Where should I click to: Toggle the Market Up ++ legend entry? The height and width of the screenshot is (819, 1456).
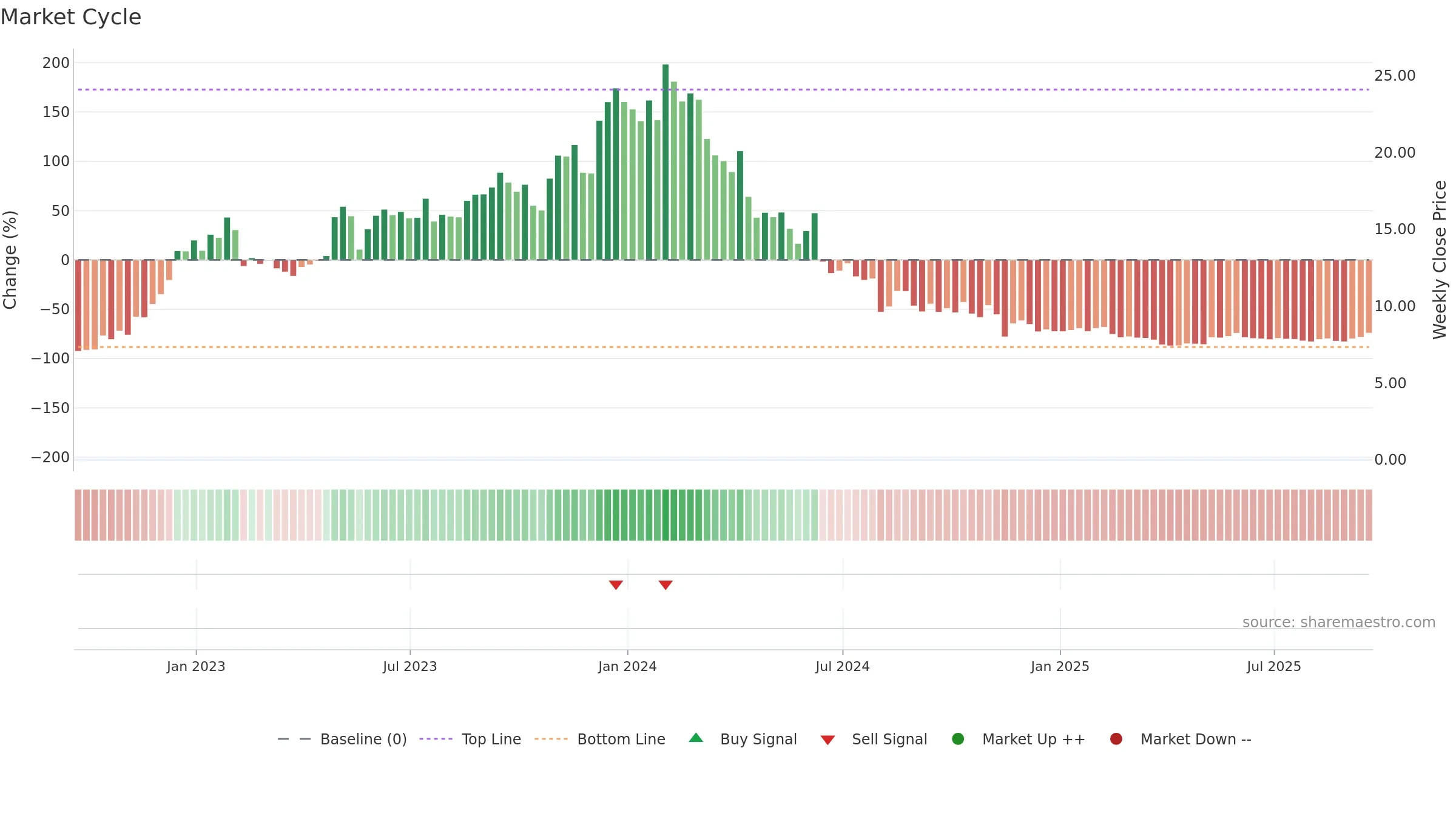(1019, 739)
